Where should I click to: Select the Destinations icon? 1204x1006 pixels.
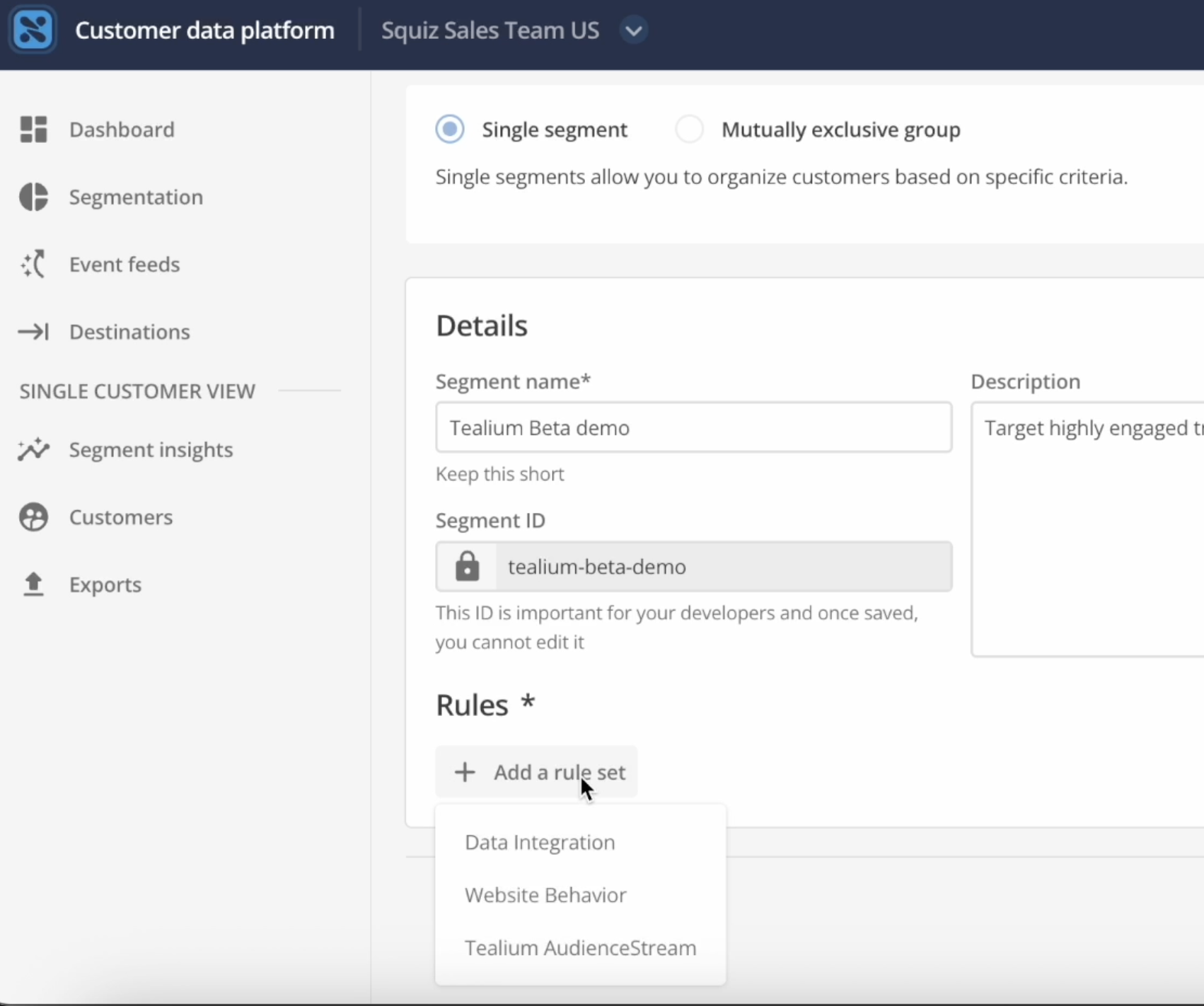pyautogui.click(x=33, y=332)
